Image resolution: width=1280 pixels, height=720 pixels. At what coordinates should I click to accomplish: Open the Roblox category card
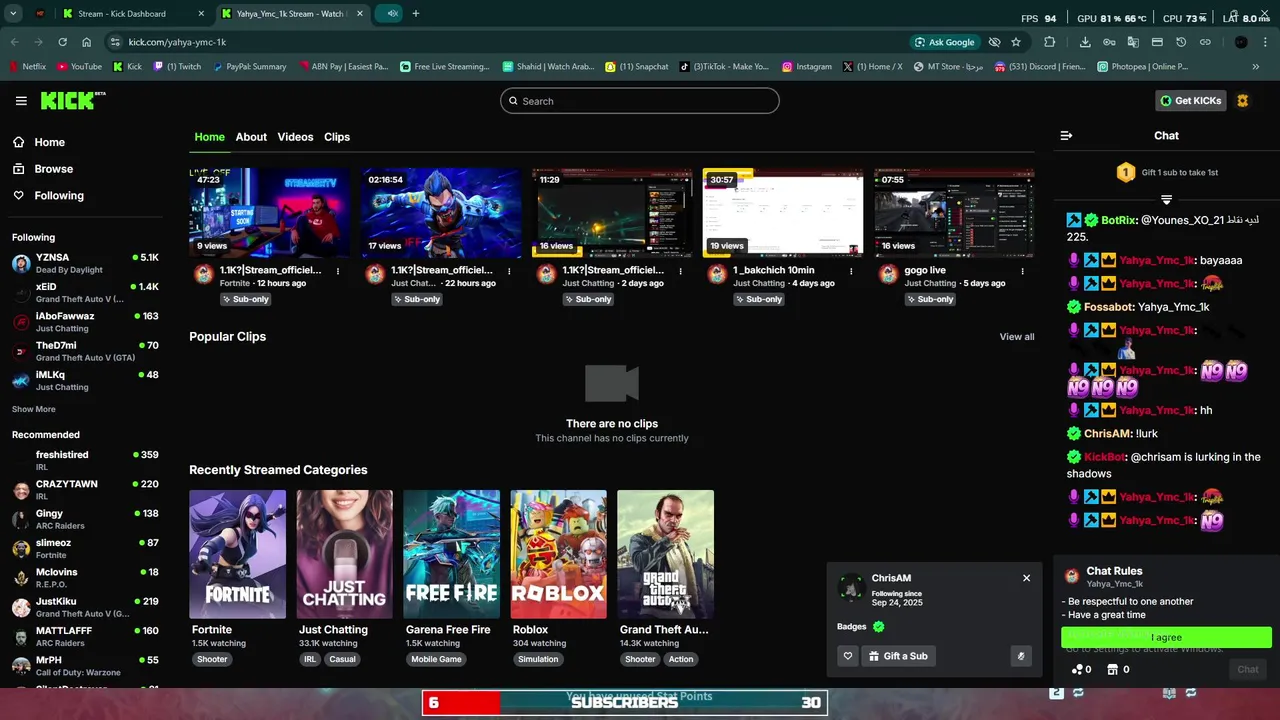coord(558,554)
